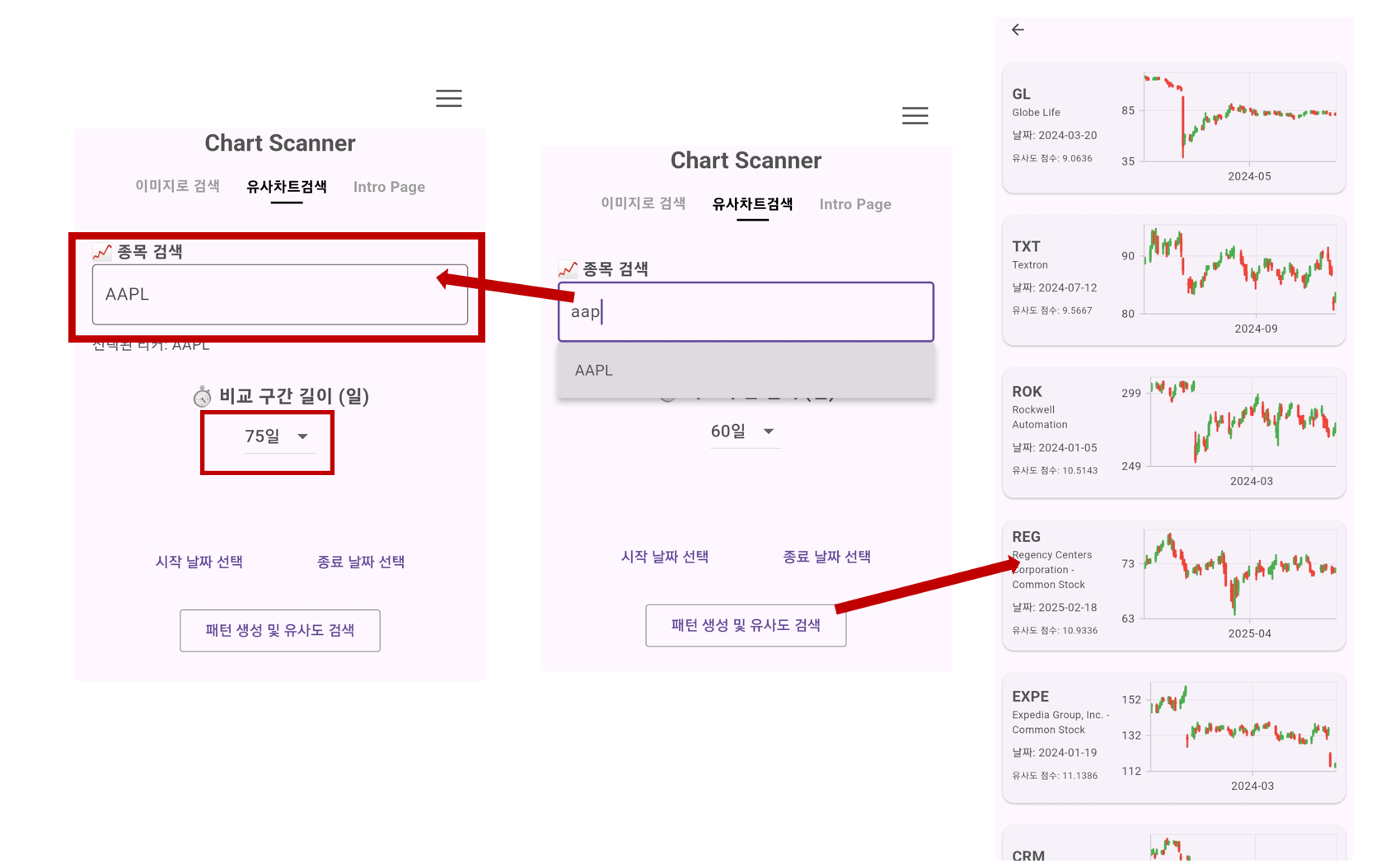This screenshot has height=868, width=1395.
Task: Click the chart icon next to middle 종목 검색
Action: [x=568, y=268]
